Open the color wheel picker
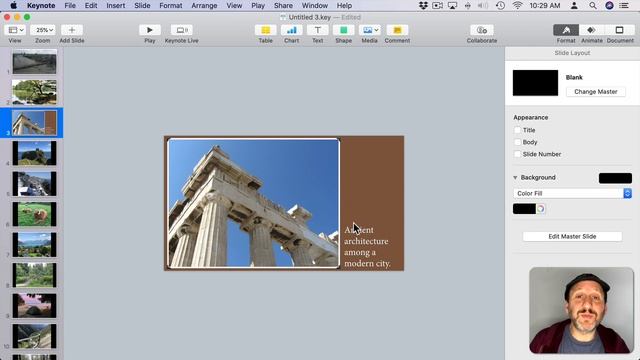The width and height of the screenshot is (640, 360). point(541,209)
